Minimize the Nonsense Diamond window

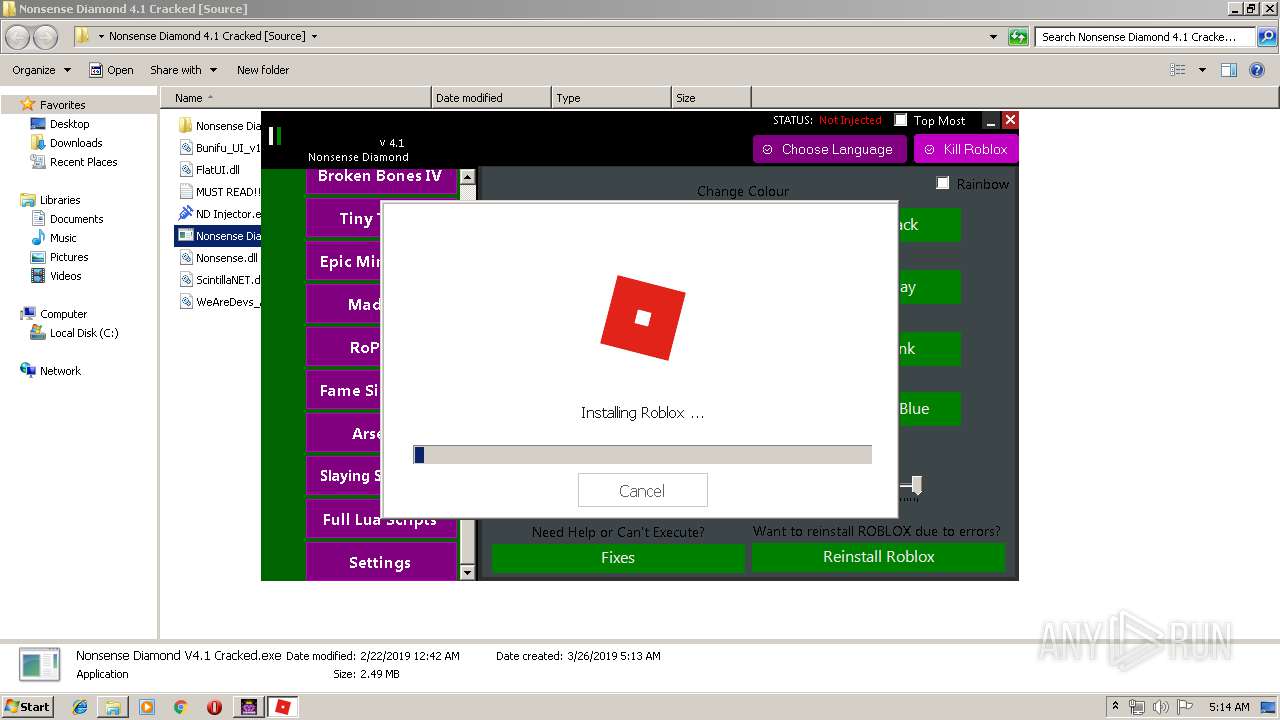[x=991, y=120]
